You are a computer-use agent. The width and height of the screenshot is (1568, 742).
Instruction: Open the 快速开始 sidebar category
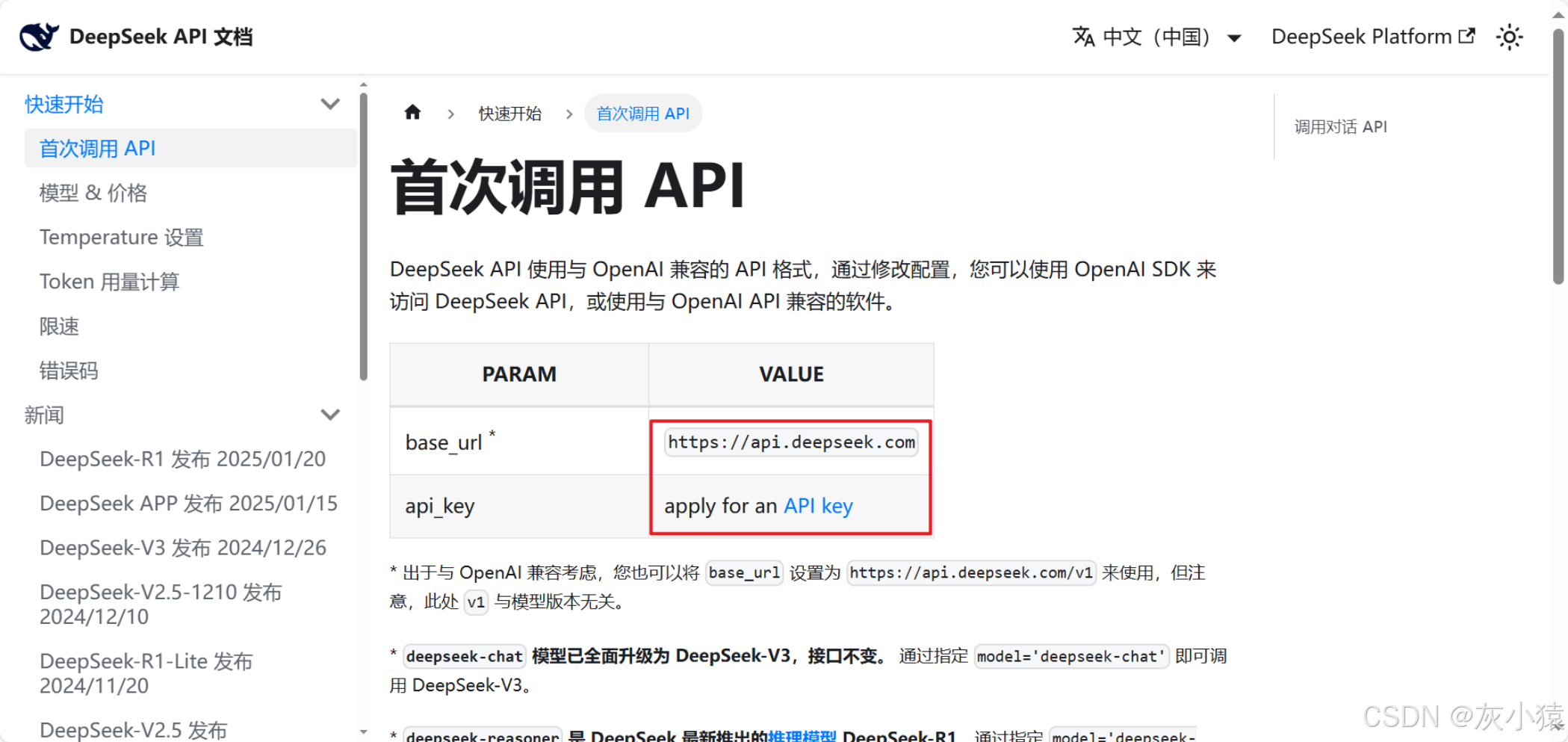coord(64,104)
